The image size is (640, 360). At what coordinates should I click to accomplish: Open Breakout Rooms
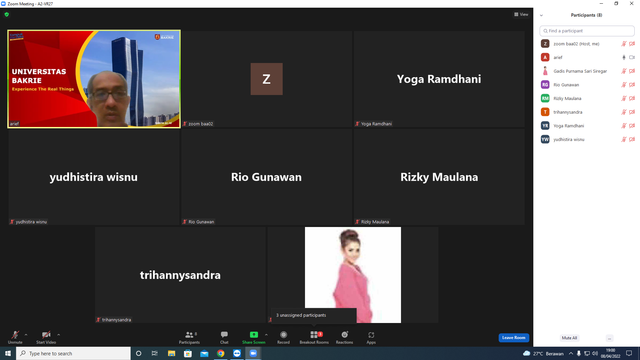coord(314,337)
